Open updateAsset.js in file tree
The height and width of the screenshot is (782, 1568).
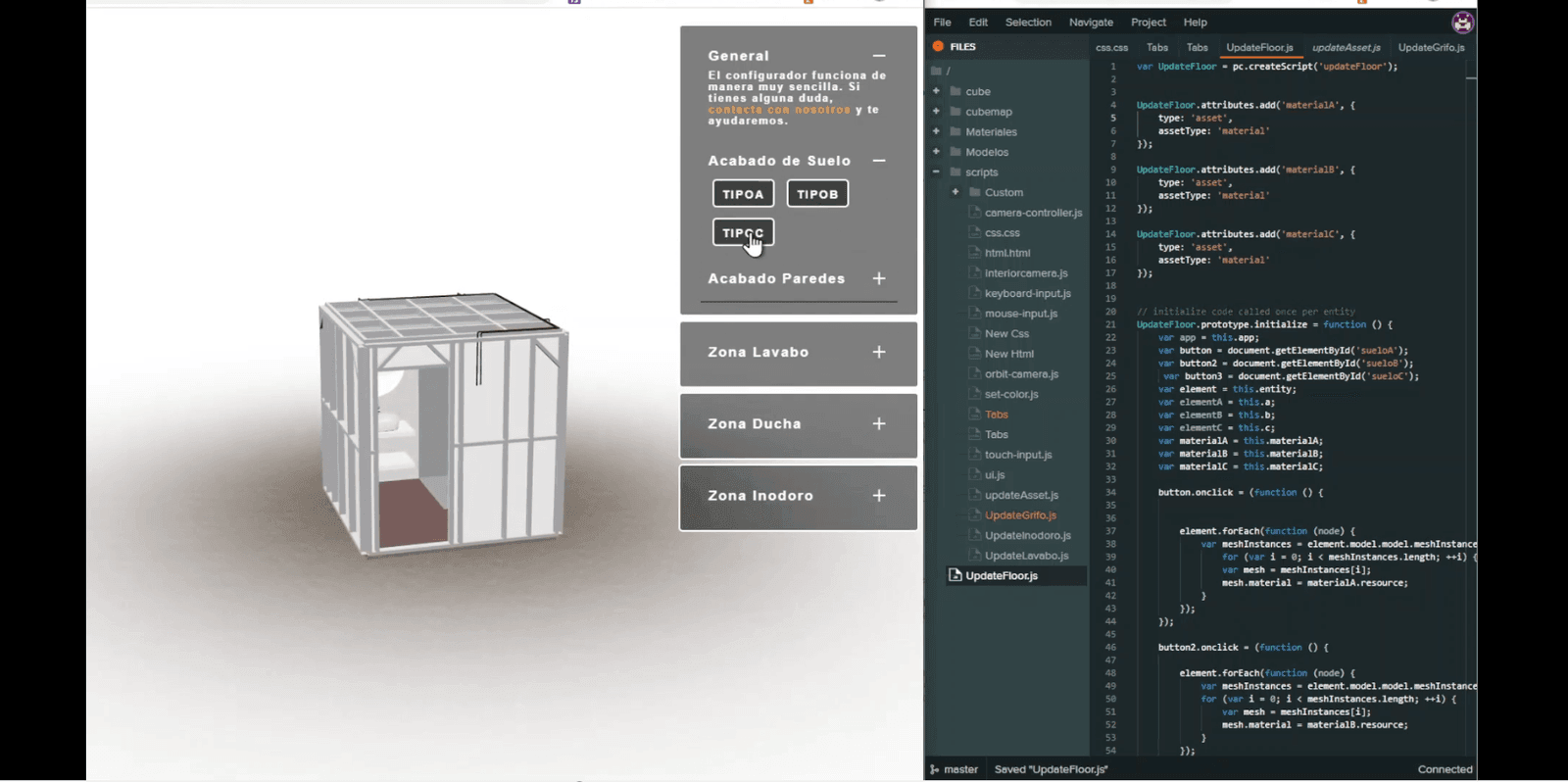point(1021,495)
